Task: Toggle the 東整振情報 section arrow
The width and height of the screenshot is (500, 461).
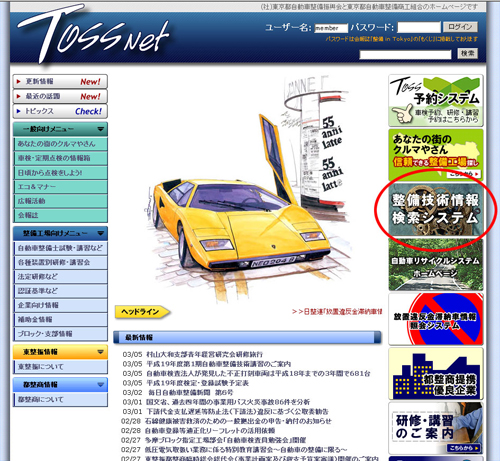Action: pos(100,352)
